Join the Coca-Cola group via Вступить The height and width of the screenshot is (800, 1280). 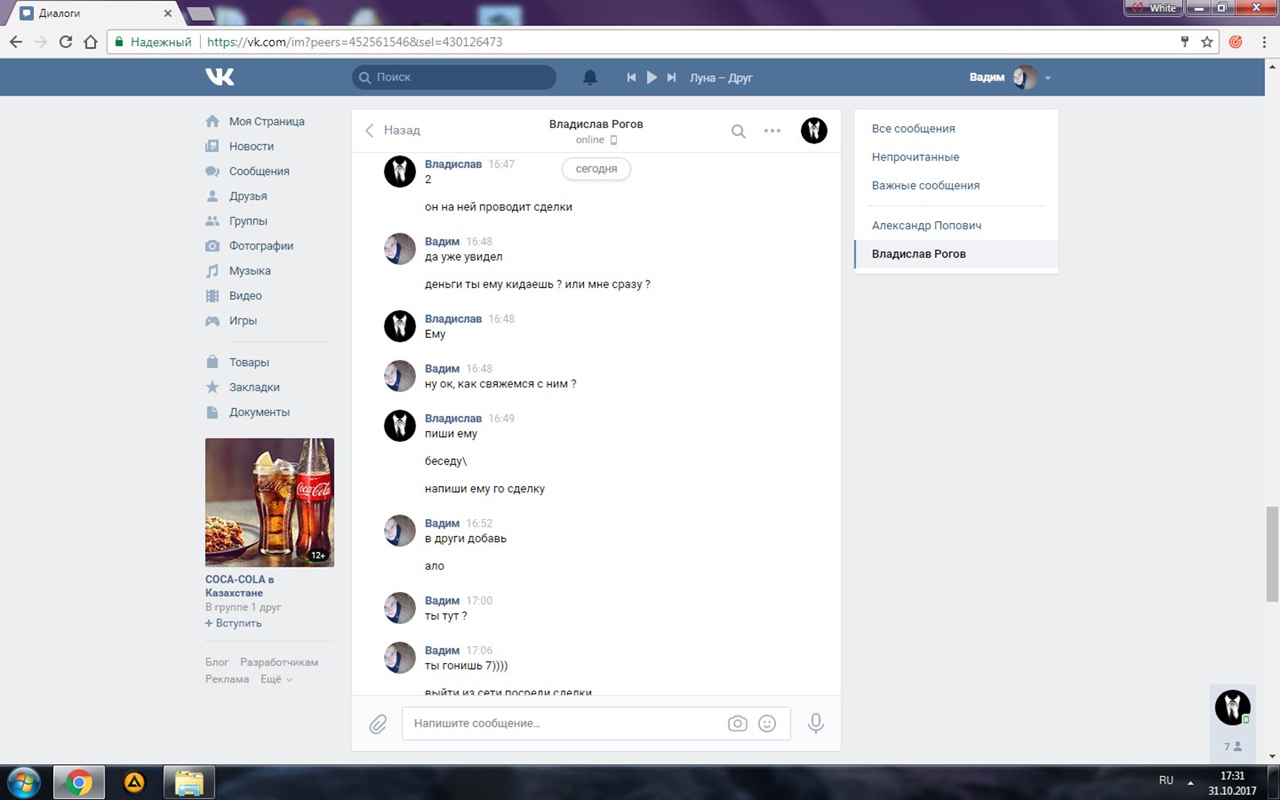click(234, 623)
